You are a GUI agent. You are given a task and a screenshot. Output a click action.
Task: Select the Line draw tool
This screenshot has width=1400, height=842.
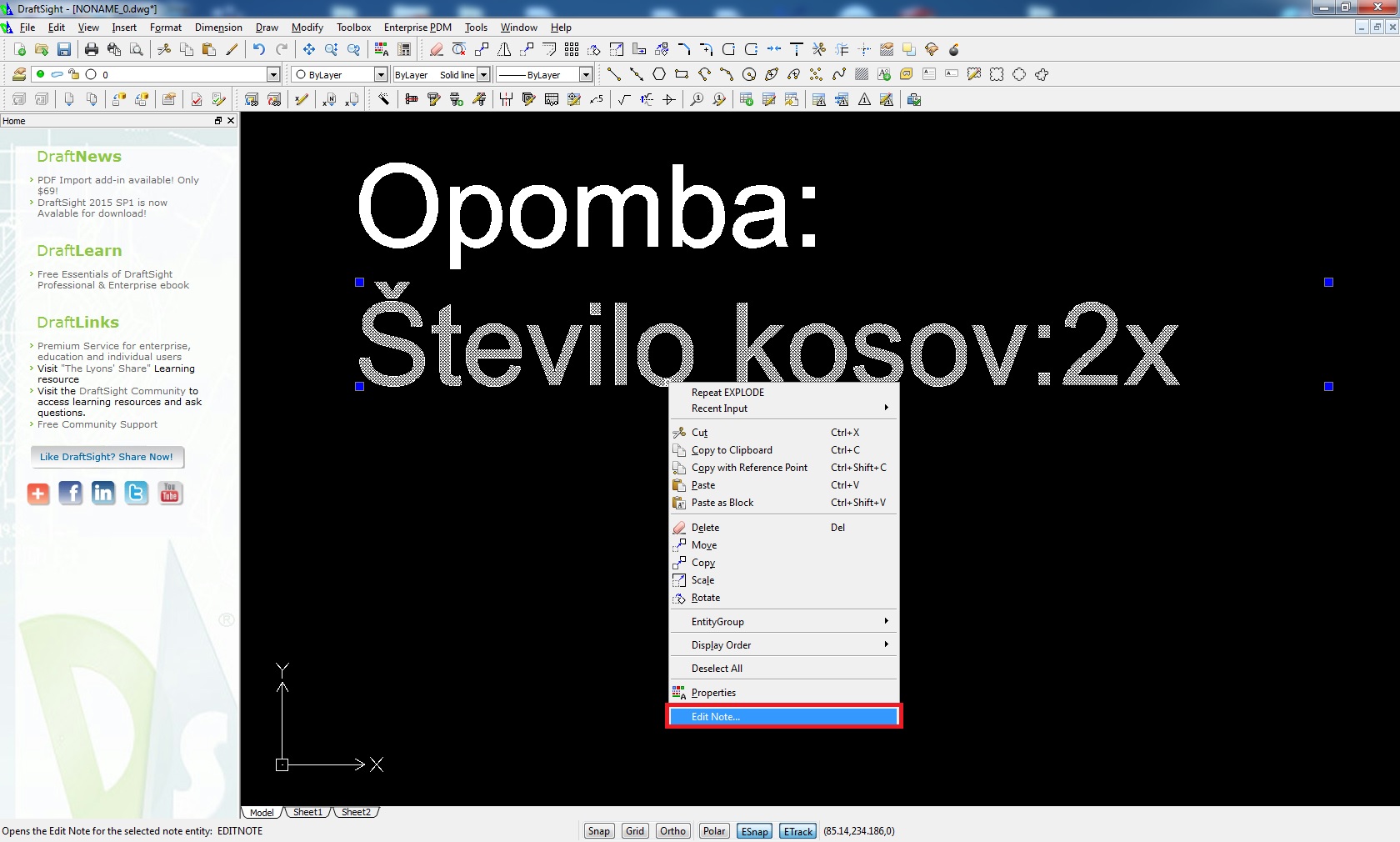coord(614,75)
